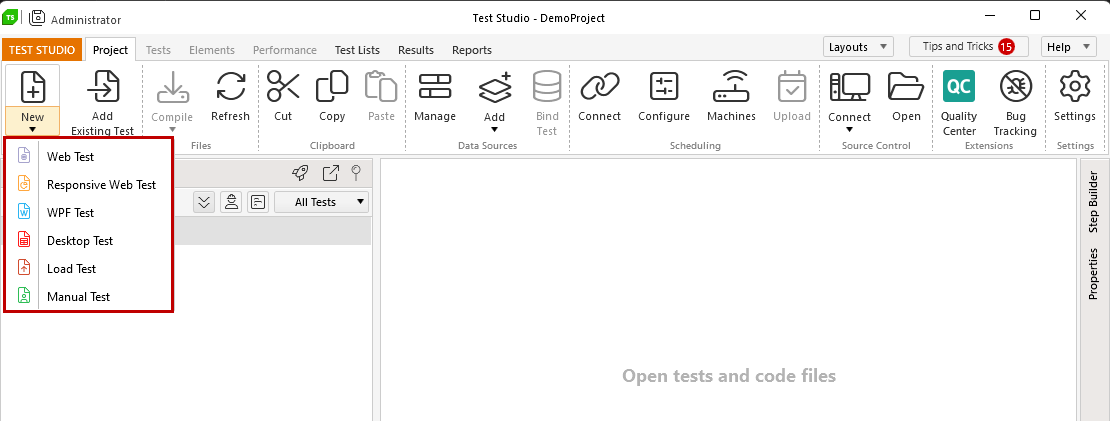Click the TEST STUDIO button

pyautogui.click(x=42, y=50)
